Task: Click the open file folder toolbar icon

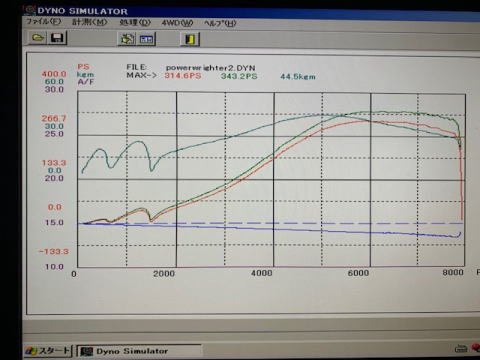Action: point(37,38)
